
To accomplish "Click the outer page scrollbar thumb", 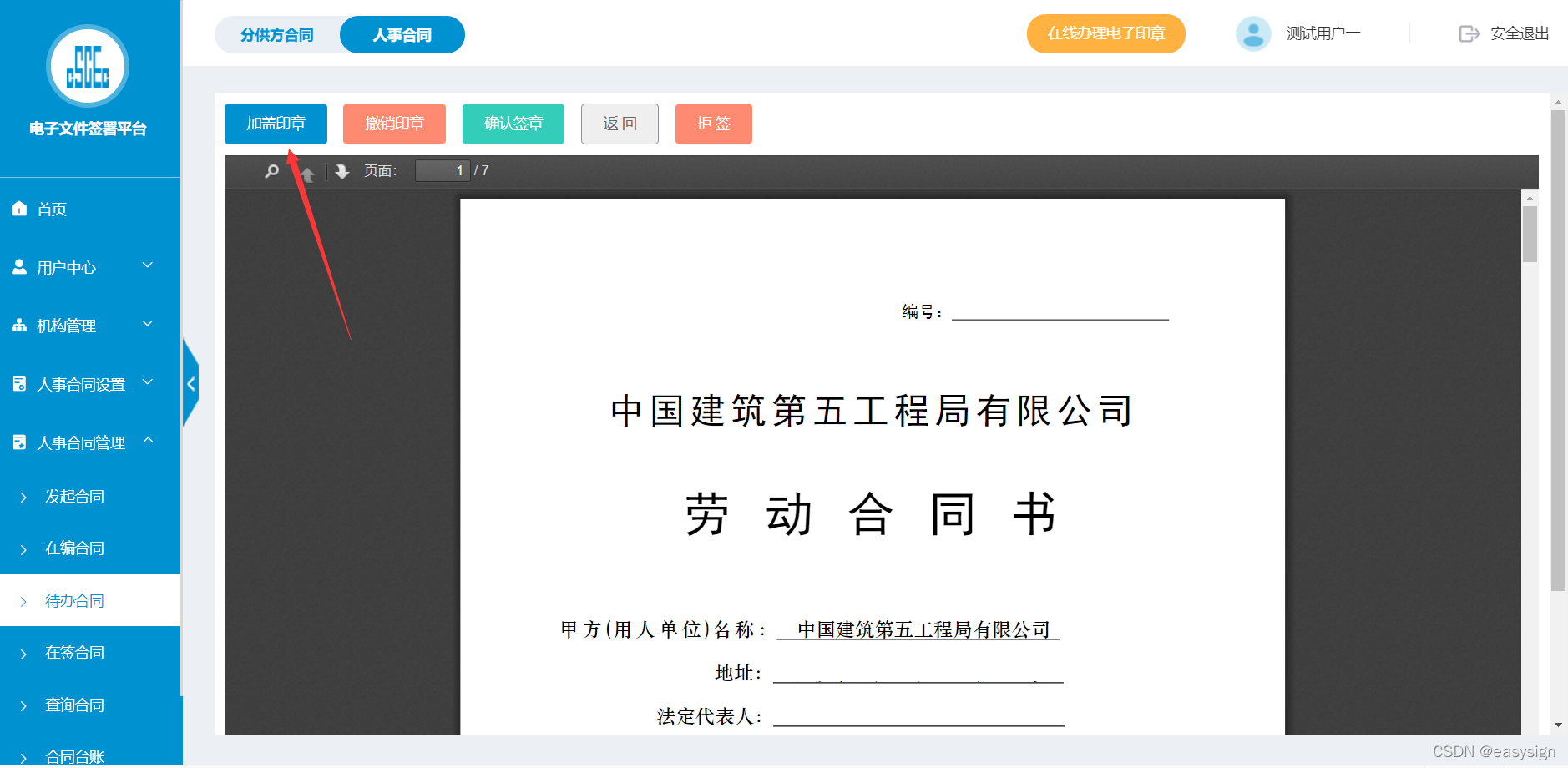I will pos(1558,351).
